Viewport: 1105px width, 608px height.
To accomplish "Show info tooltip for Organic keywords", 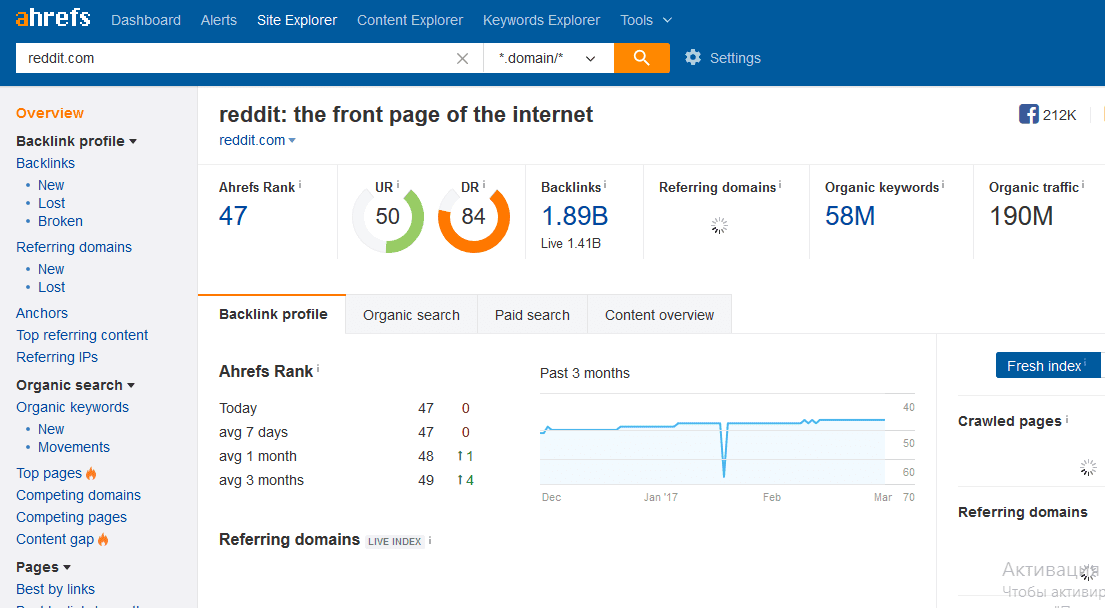I will [943, 185].
